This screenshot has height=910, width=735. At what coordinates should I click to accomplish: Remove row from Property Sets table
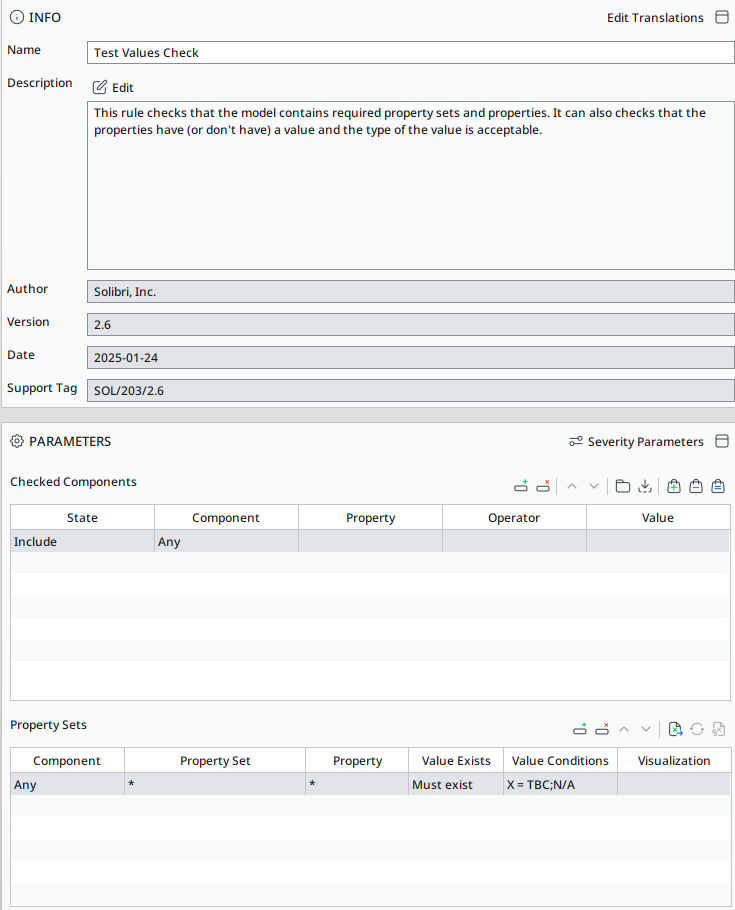click(602, 730)
